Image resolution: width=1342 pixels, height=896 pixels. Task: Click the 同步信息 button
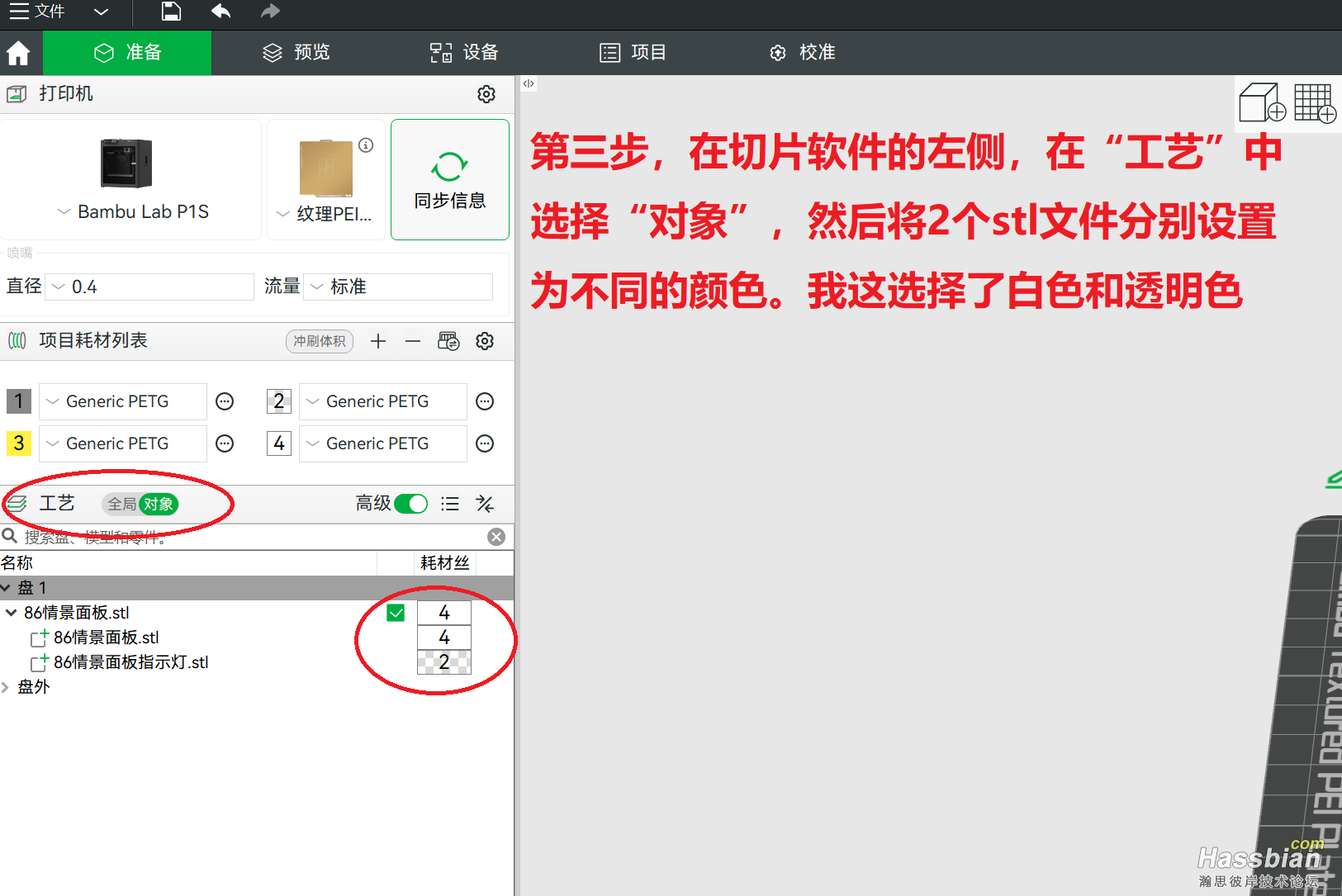click(449, 179)
